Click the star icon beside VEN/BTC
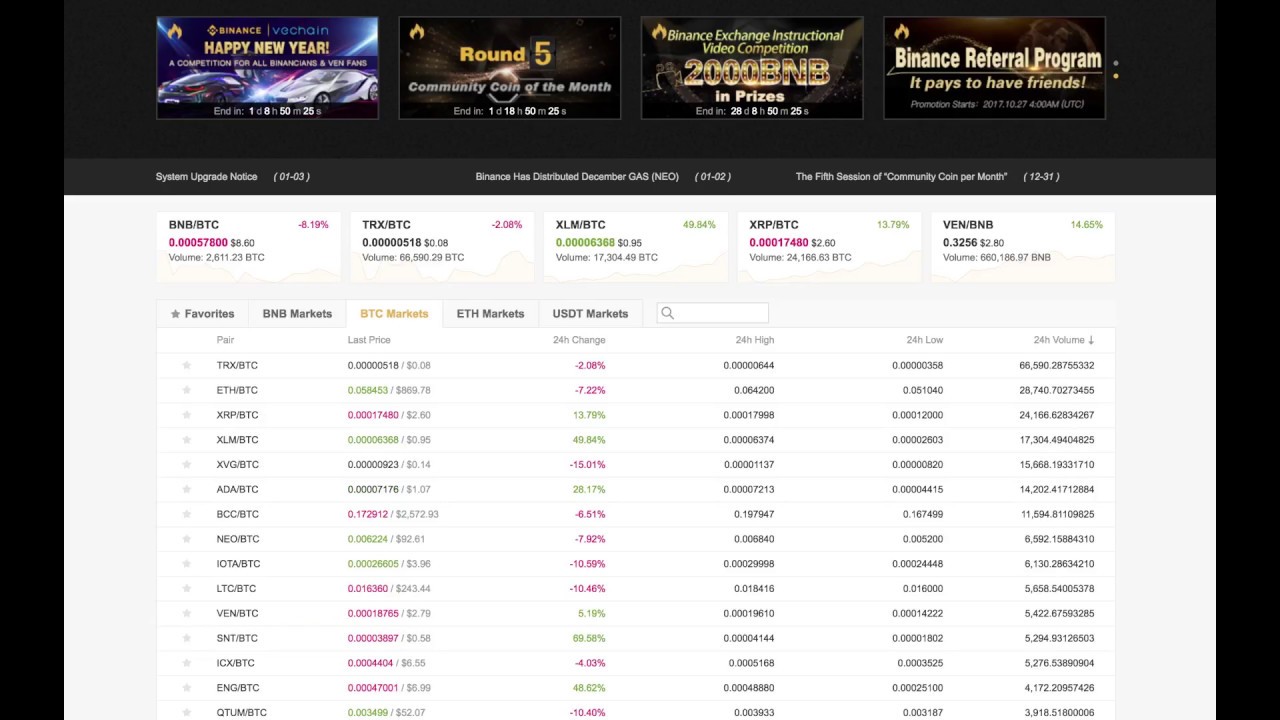This screenshot has height=720, width=1280. coord(186,613)
